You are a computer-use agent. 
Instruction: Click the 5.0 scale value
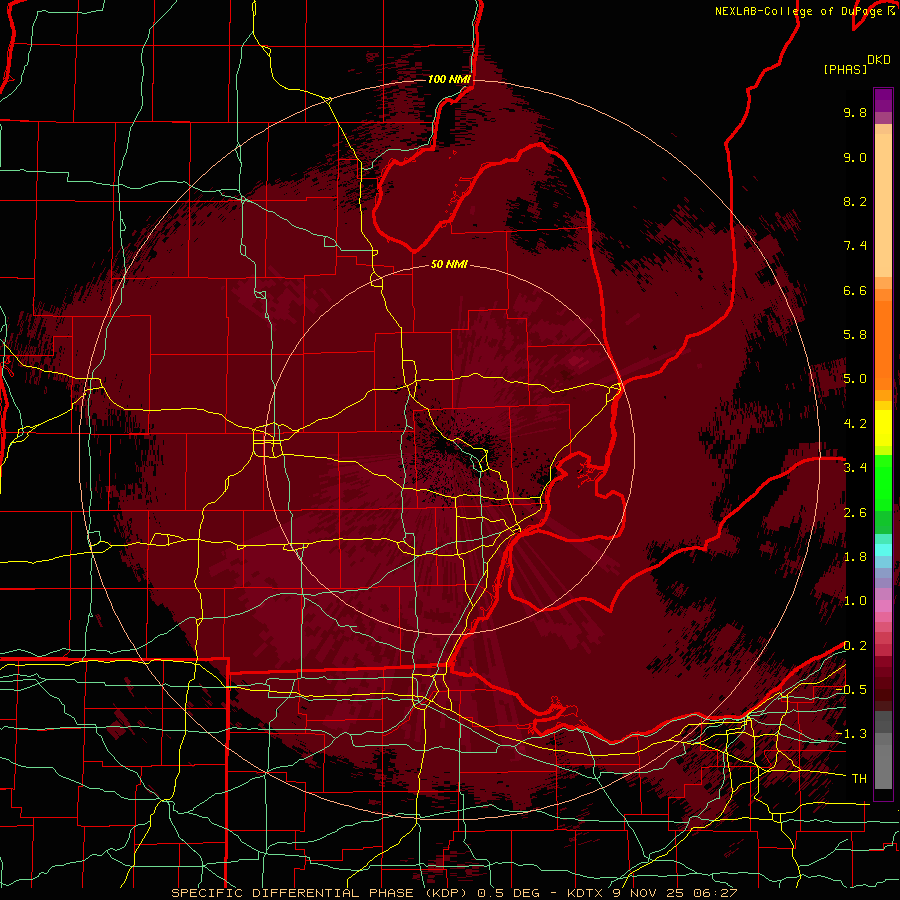click(x=855, y=379)
